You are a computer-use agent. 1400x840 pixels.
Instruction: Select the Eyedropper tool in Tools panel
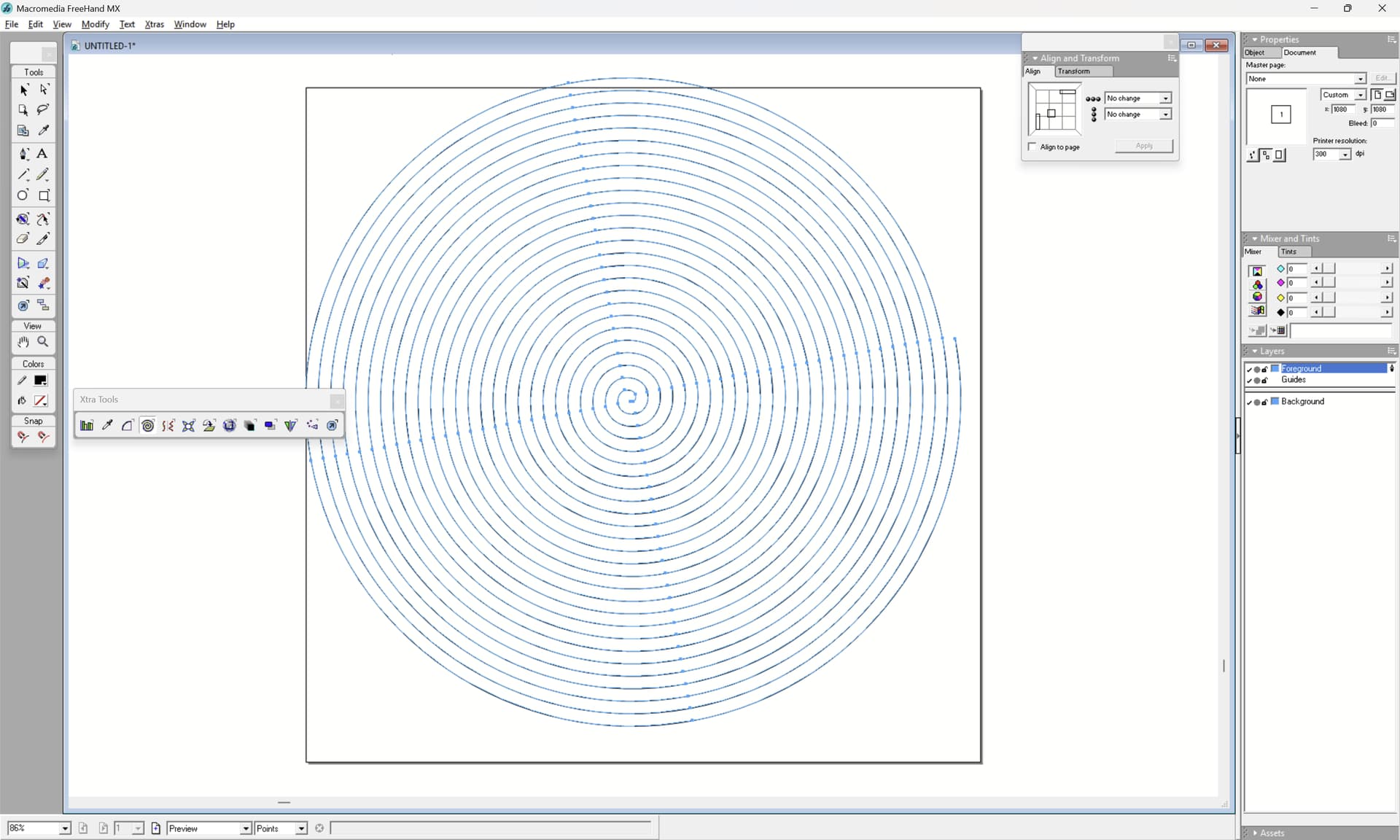coord(44,131)
